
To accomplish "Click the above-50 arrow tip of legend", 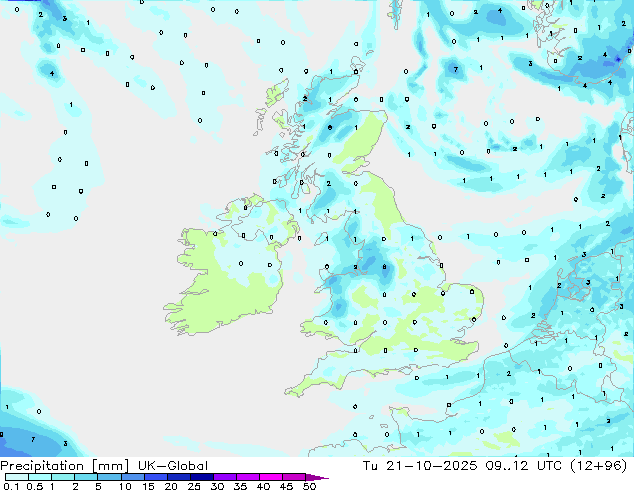I will point(317,477).
